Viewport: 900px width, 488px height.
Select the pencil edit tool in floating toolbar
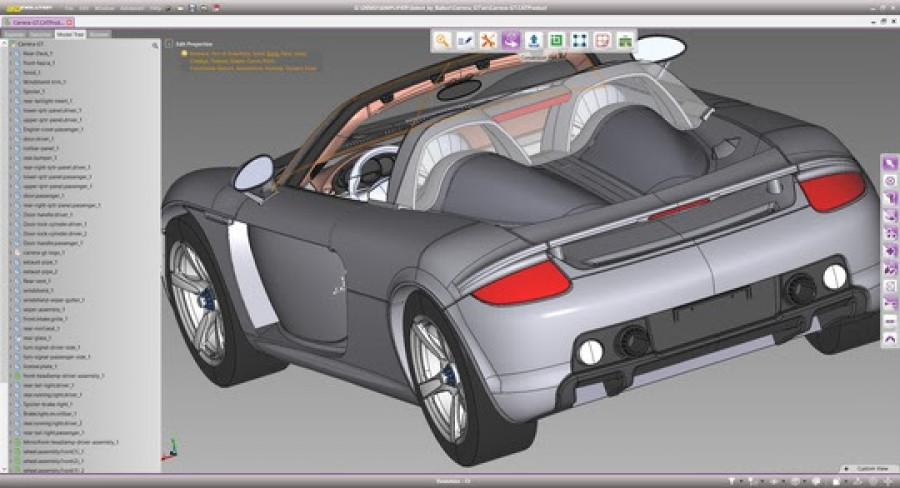point(465,41)
